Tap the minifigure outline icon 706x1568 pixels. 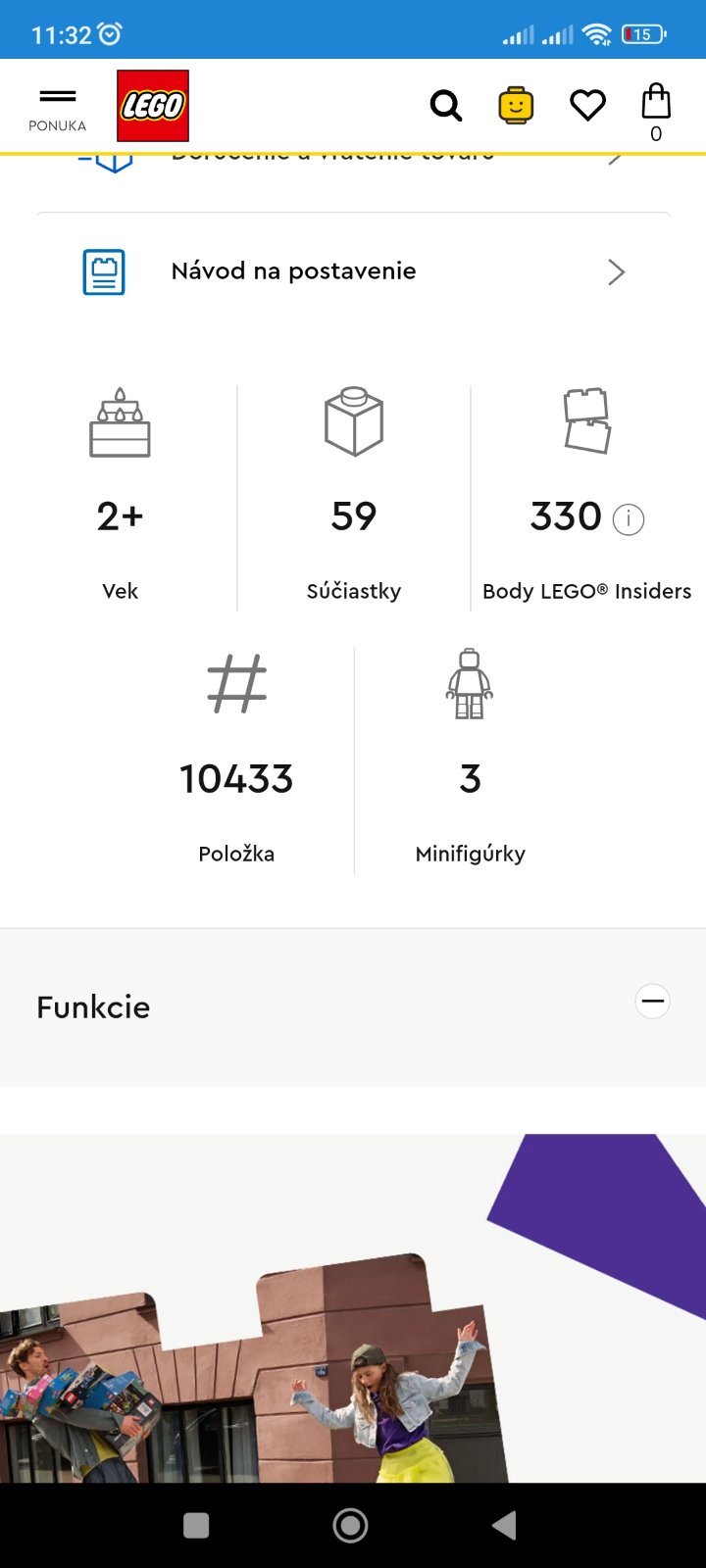click(470, 684)
